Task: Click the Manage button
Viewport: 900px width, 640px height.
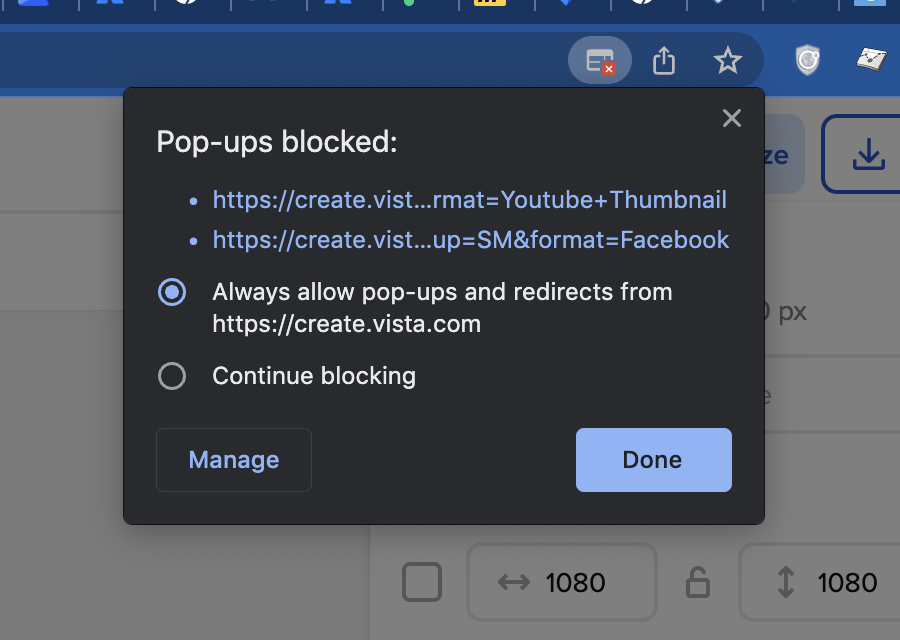Action: pos(234,460)
